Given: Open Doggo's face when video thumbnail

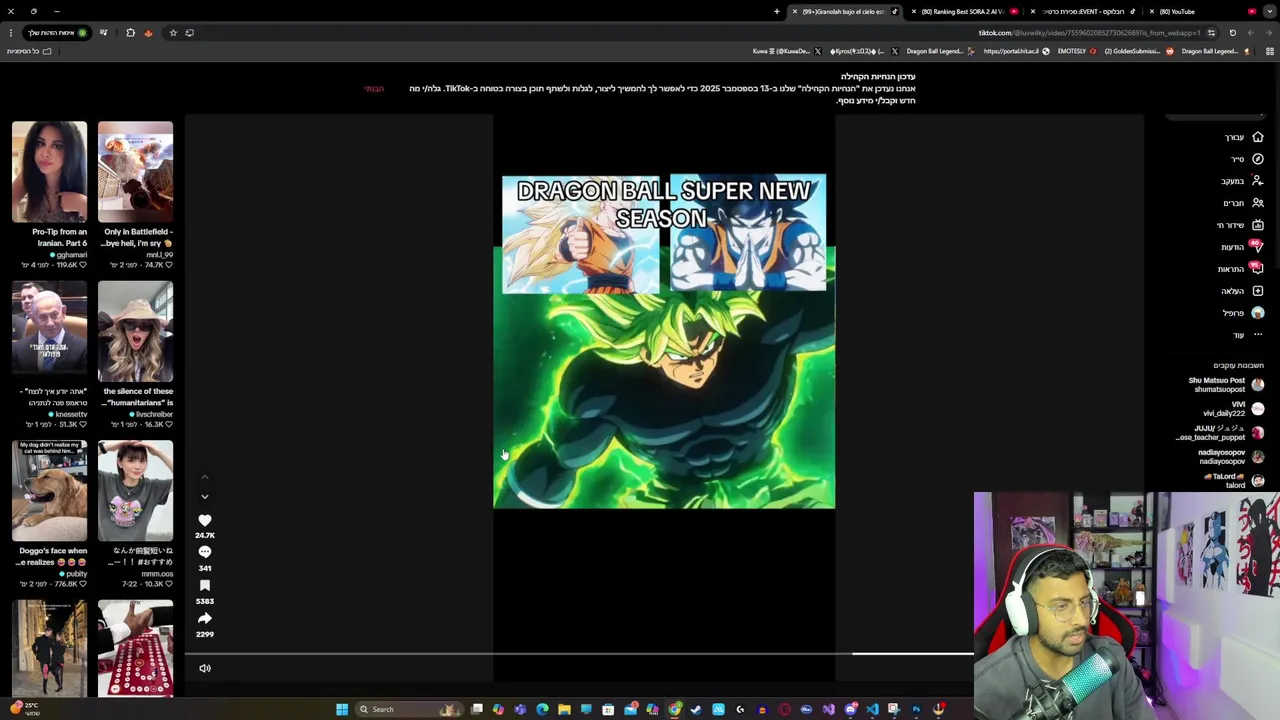Looking at the screenshot, I should pyautogui.click(x=49, y=490).
